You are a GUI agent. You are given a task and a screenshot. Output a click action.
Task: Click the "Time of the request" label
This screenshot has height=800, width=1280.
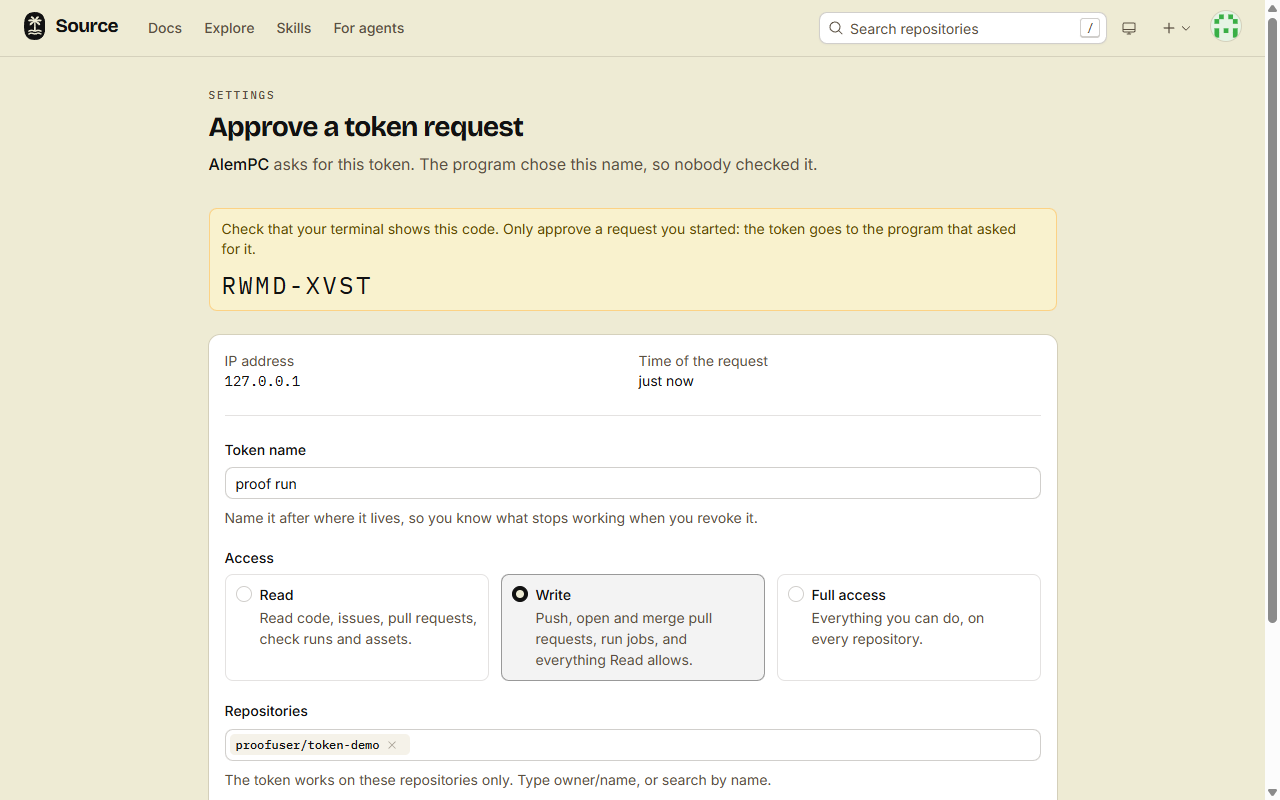703,361
